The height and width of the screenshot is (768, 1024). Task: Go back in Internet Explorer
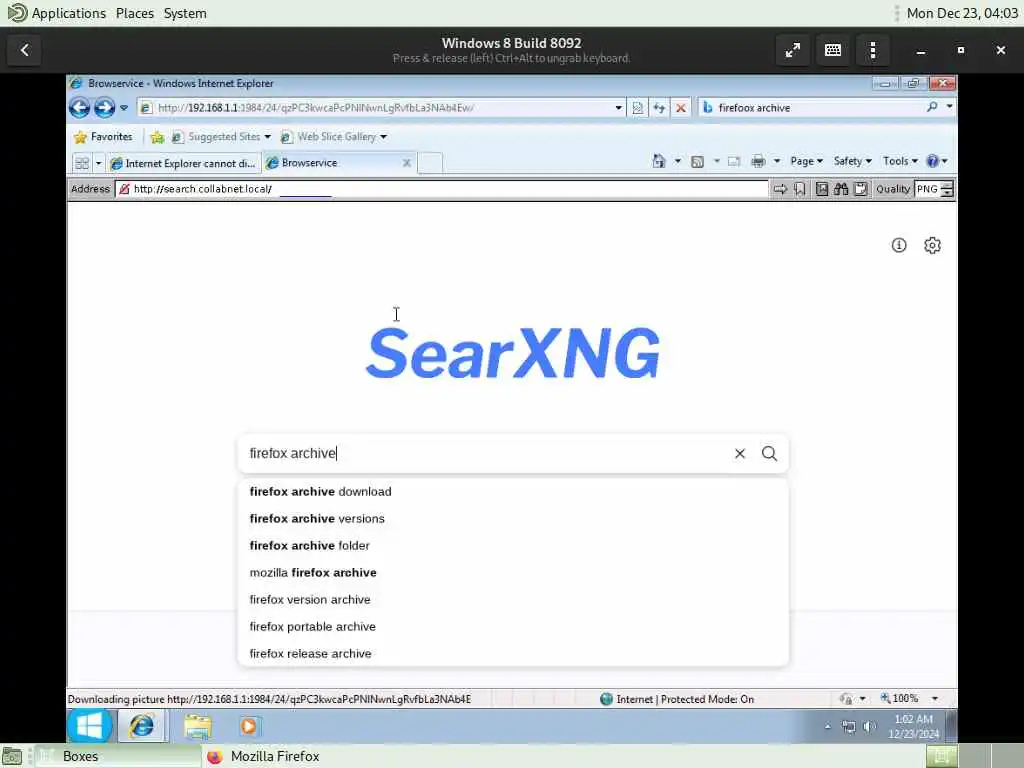pos(80,108)
